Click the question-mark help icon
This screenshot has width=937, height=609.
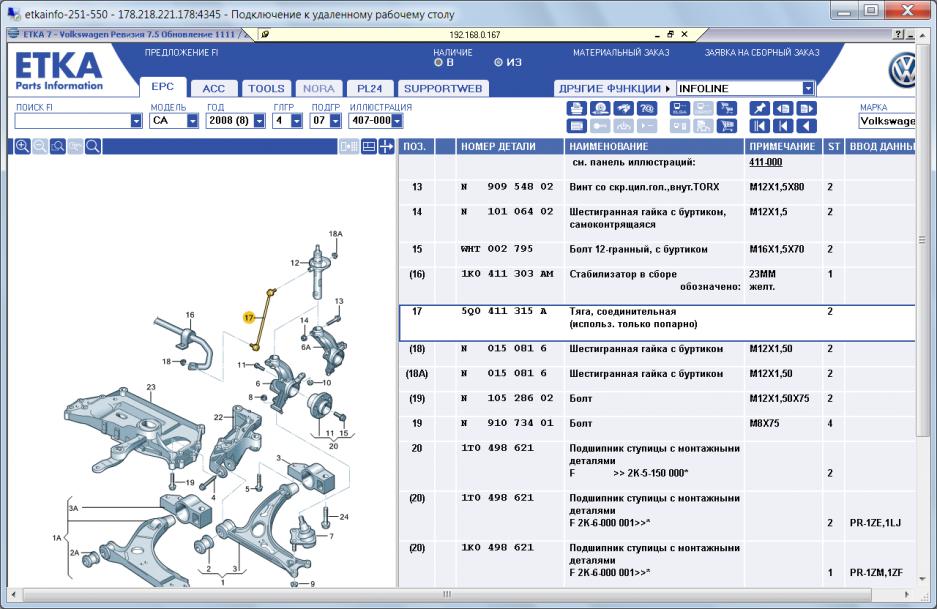[x=648, y=108]
